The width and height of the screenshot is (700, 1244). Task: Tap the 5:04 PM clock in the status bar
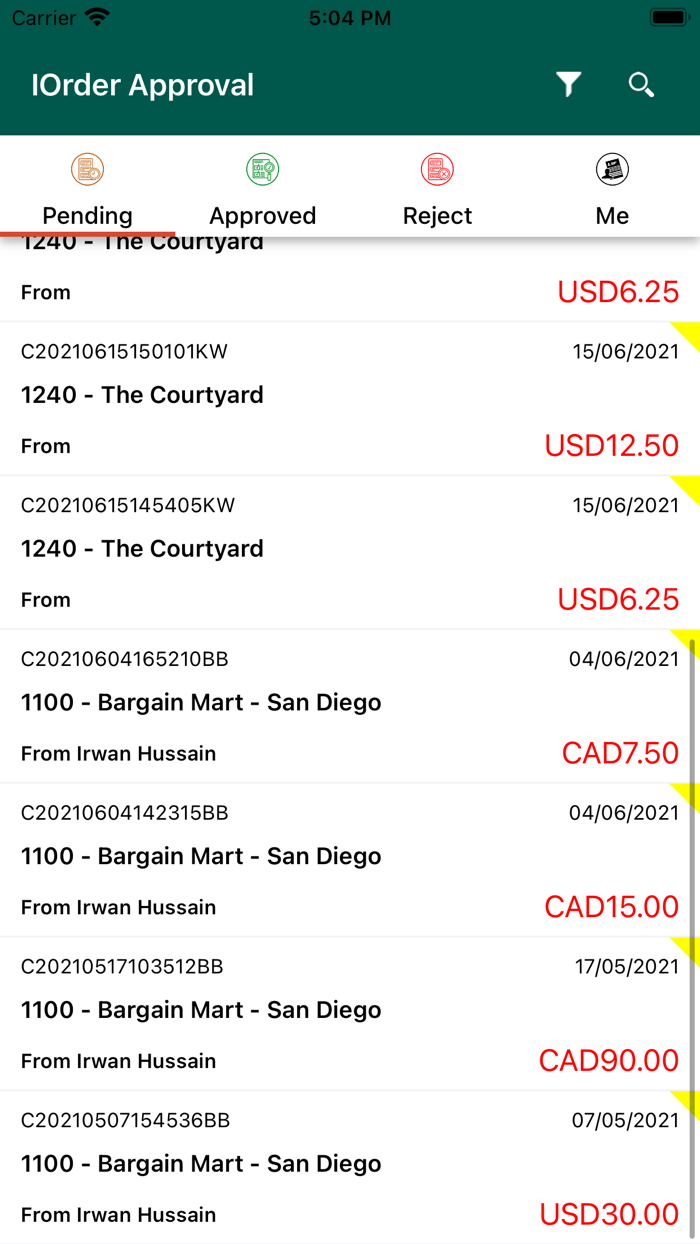(x=349, y=16)
